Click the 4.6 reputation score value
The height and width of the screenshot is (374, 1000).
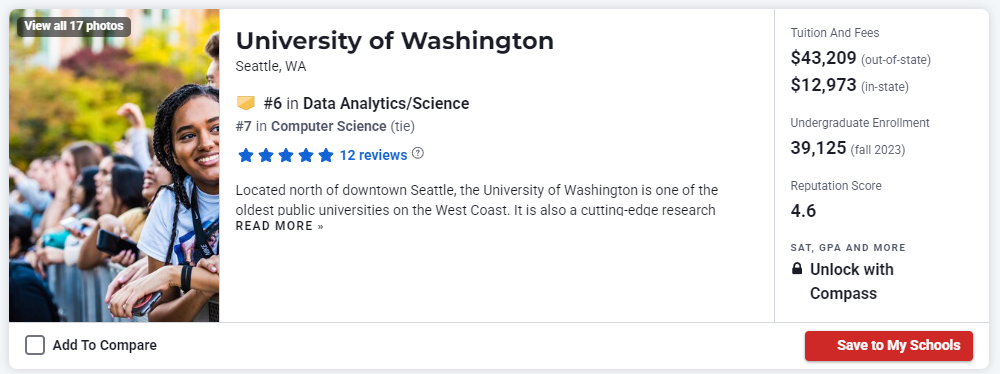803,211
